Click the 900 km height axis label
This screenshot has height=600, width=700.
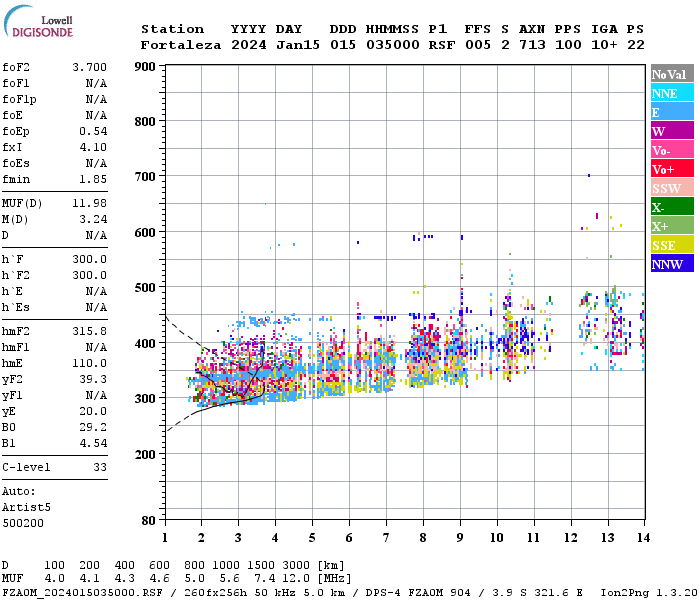(x=145, y=67)
